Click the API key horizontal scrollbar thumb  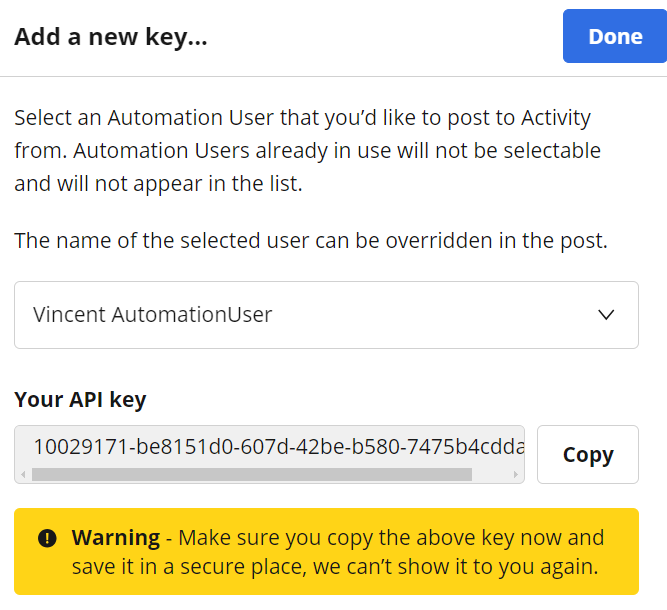coord(252,474)
